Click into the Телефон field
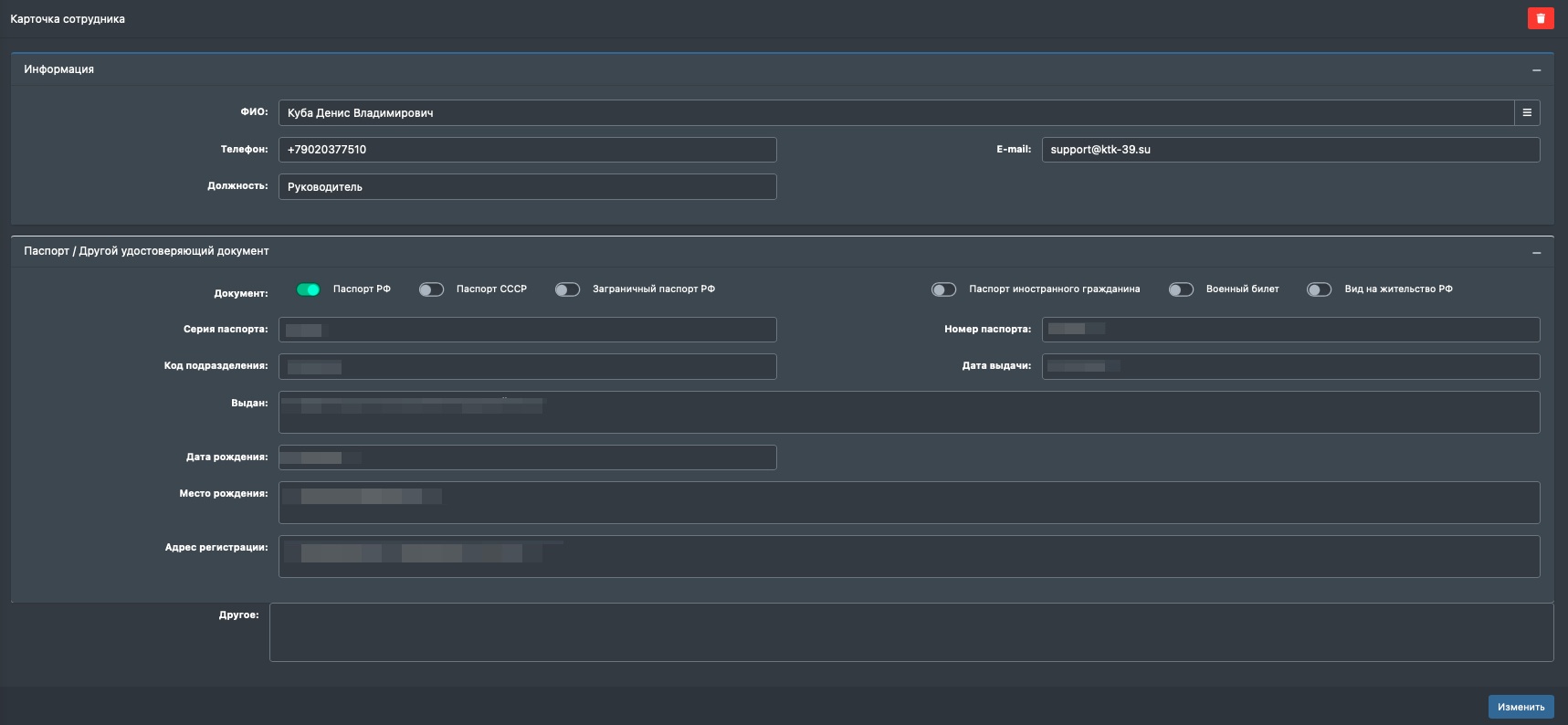This screenshot has height=725, width=1568. coord(528,150)
